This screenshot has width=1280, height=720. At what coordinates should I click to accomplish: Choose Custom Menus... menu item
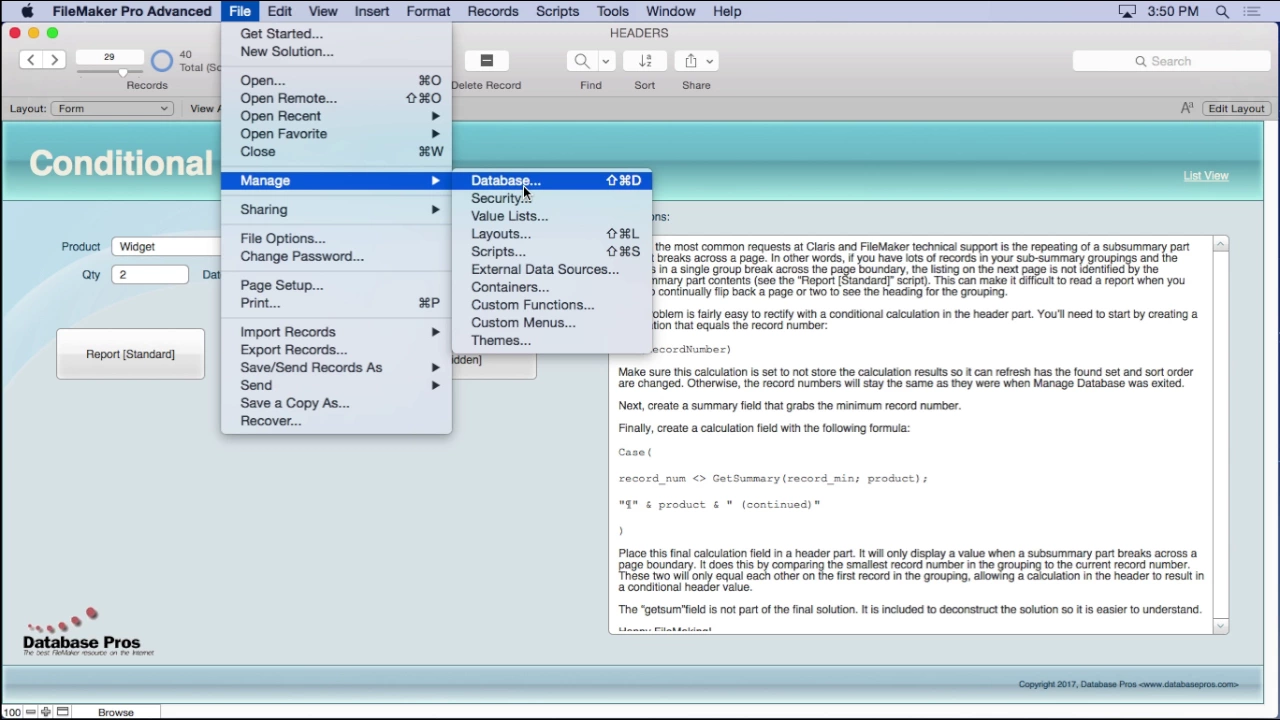point(552,323)
